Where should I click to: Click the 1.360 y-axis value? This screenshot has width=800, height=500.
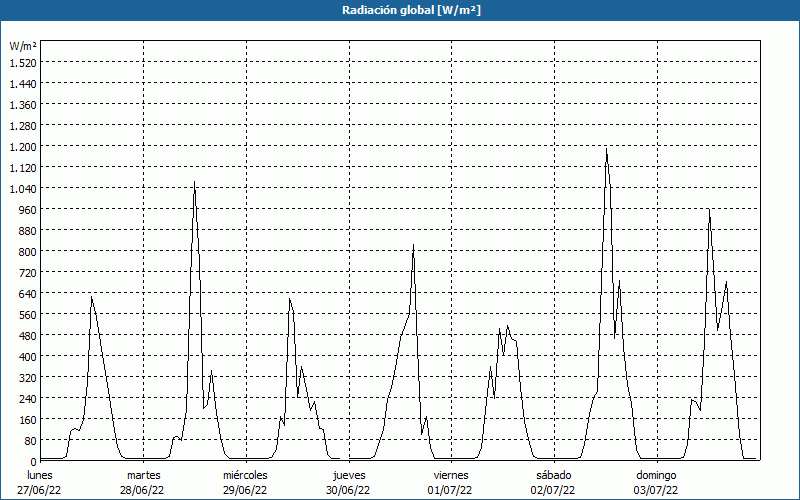pyautogui.click(x=23, y=105)
